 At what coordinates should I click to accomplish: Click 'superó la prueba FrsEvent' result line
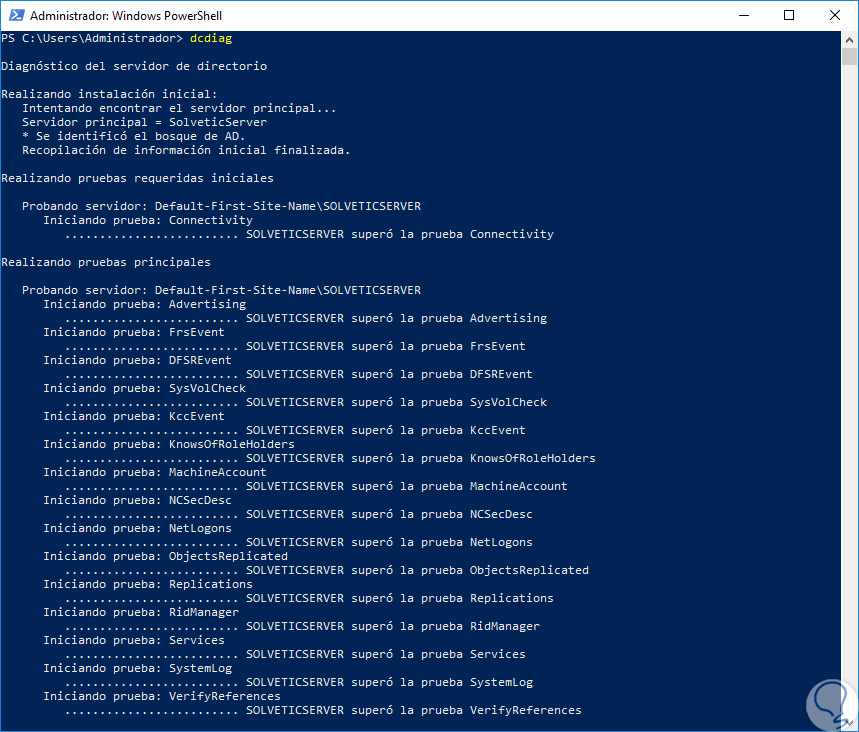[x=295, y=346]
